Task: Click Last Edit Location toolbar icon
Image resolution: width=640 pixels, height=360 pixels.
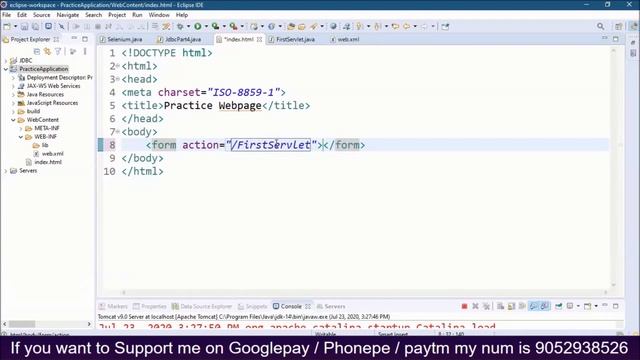Action: [x=396, y=27]
